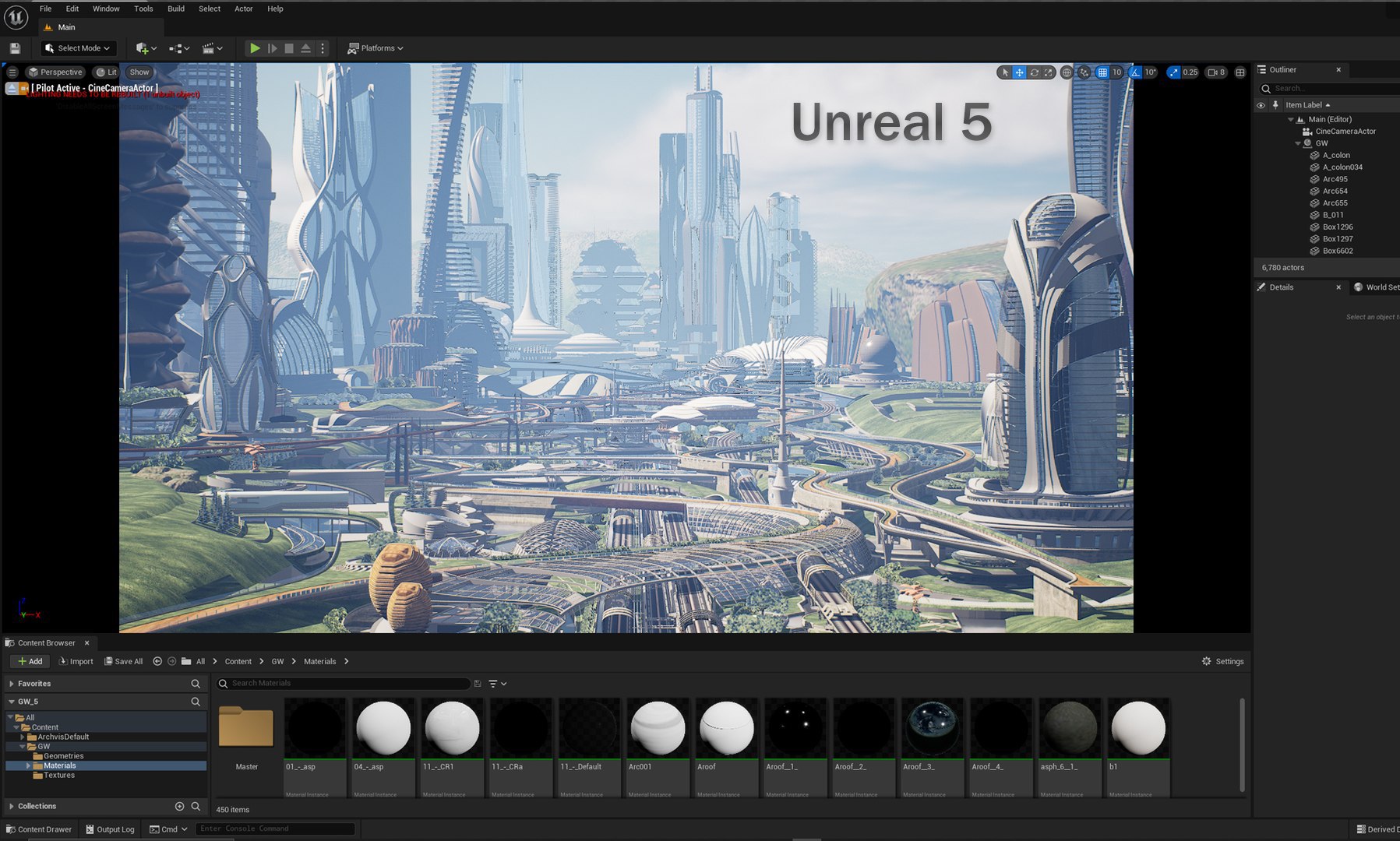Screen dimensions: 1400x841
Task: Toggle grid snapping on or off
Action: click(x=1102, y=72)
